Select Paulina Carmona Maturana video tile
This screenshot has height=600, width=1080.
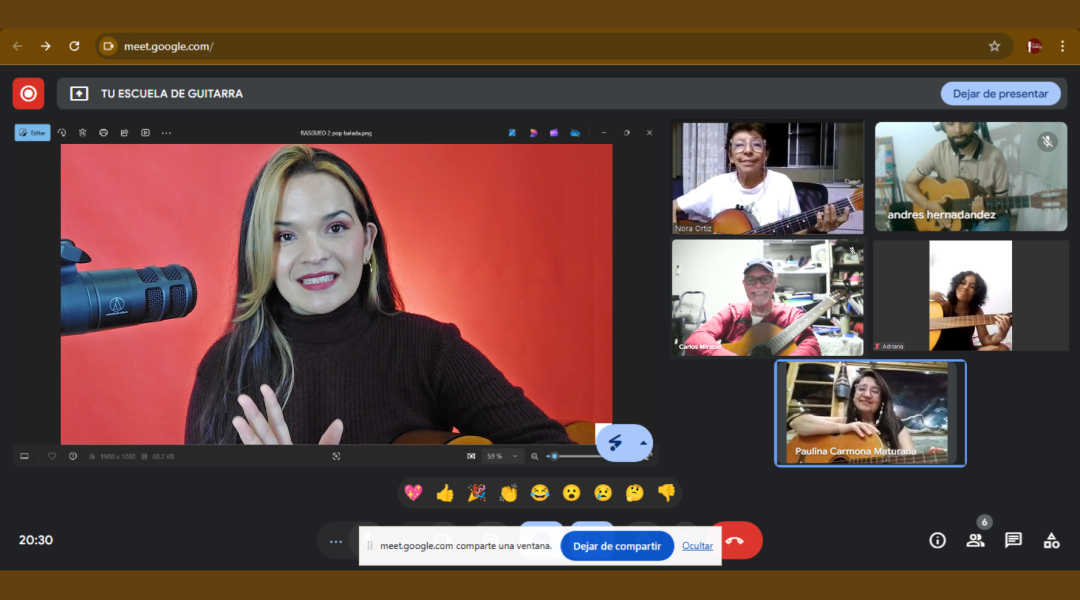[x=871, y=413]
